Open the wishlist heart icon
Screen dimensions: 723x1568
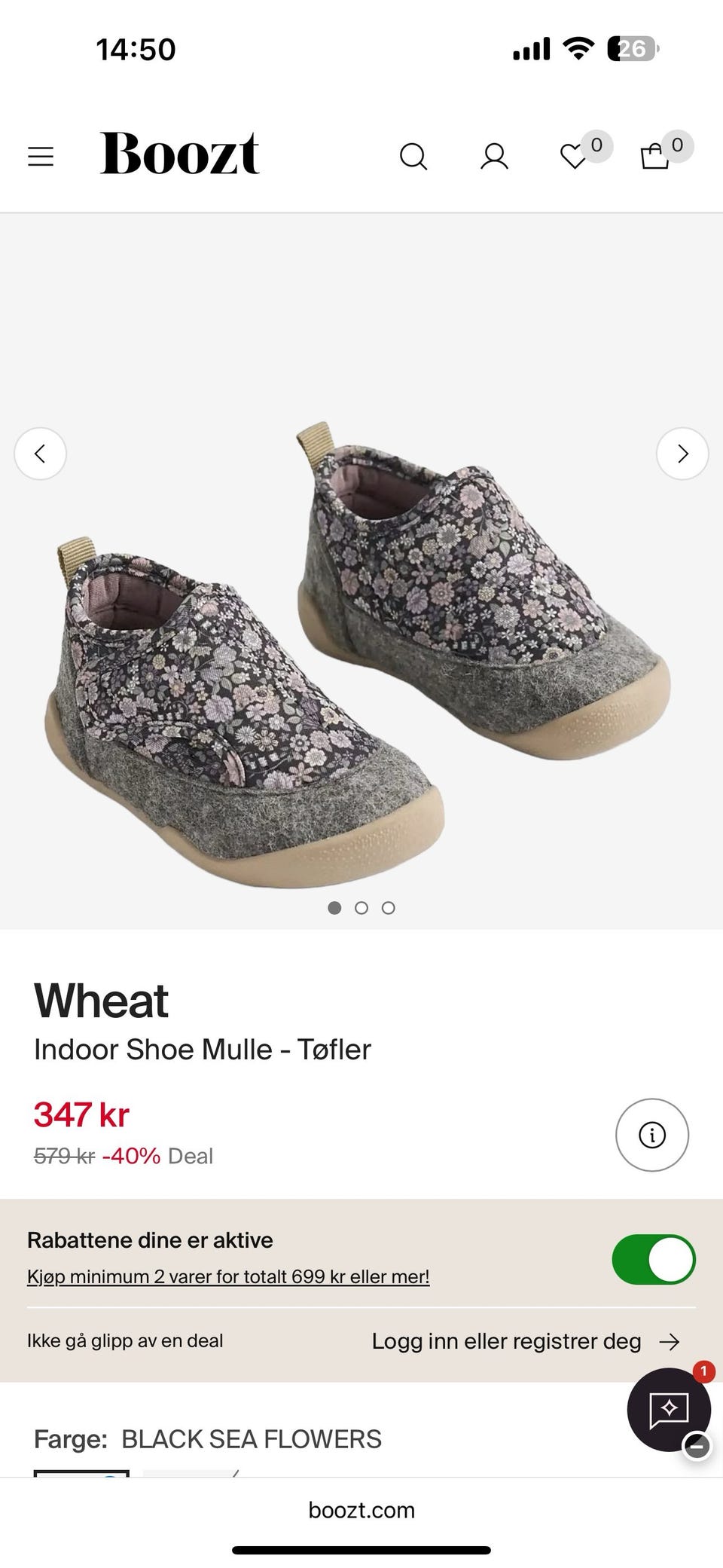(x=575, y=157)
